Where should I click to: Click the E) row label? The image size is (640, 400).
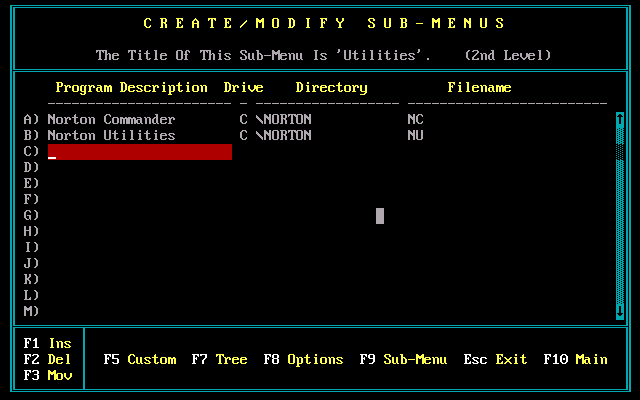(31, 183)
